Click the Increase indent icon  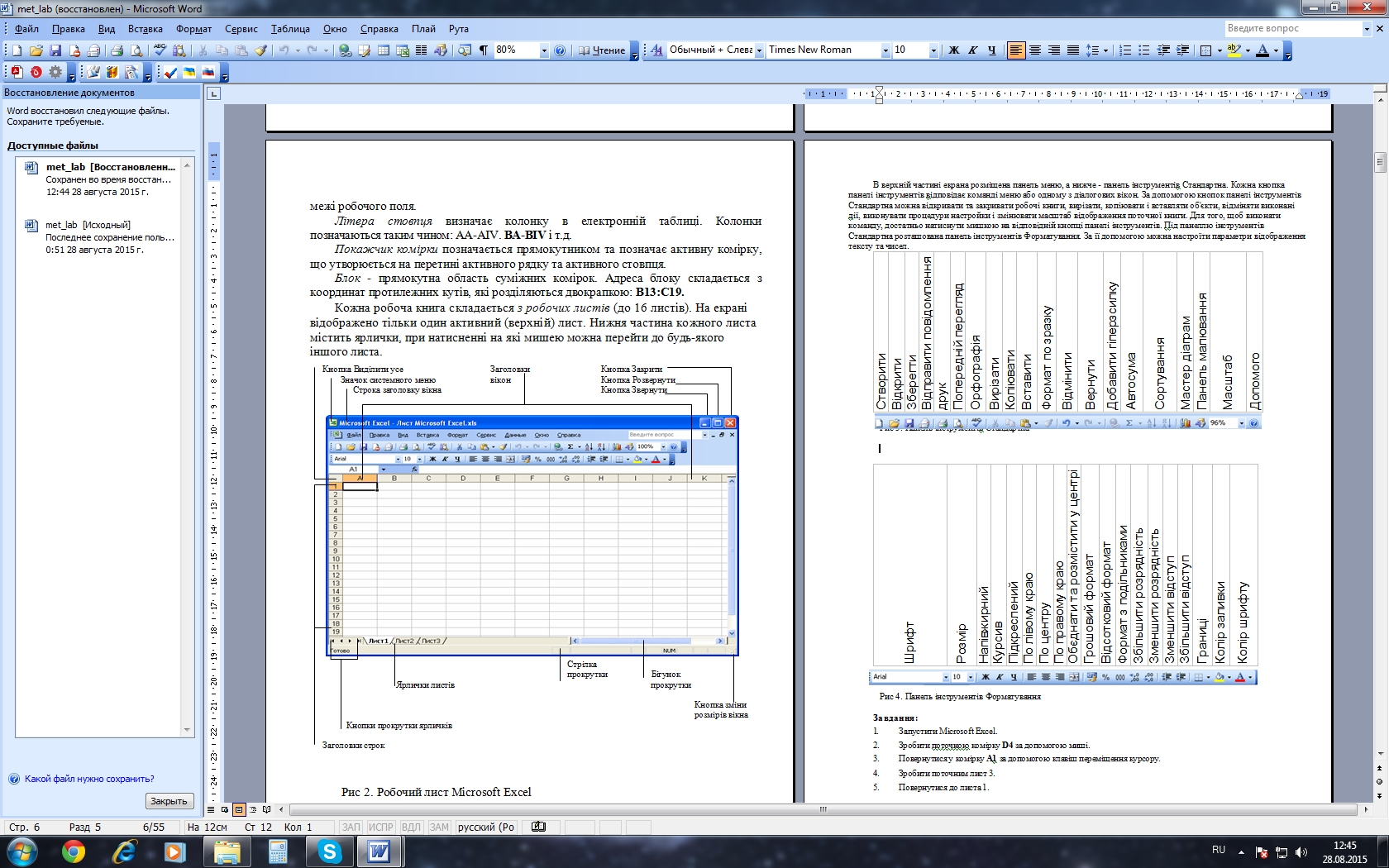1182,50
